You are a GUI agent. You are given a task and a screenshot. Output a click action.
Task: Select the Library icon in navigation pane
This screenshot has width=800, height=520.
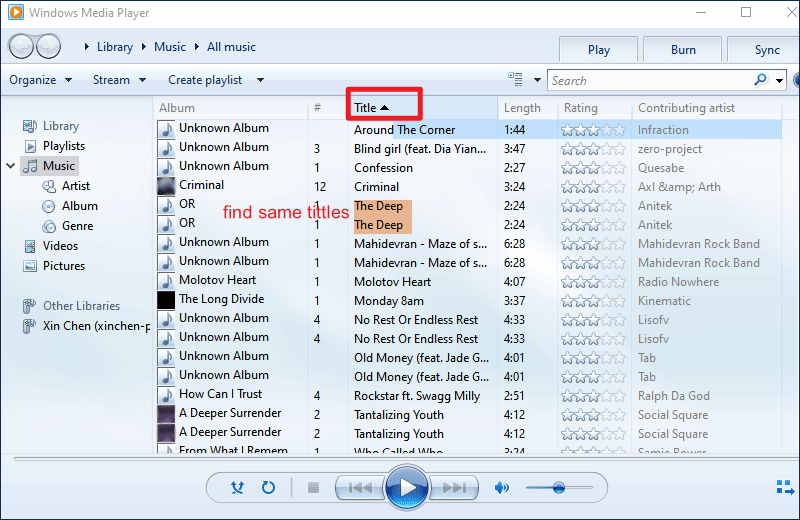click(x=30, y=126)
